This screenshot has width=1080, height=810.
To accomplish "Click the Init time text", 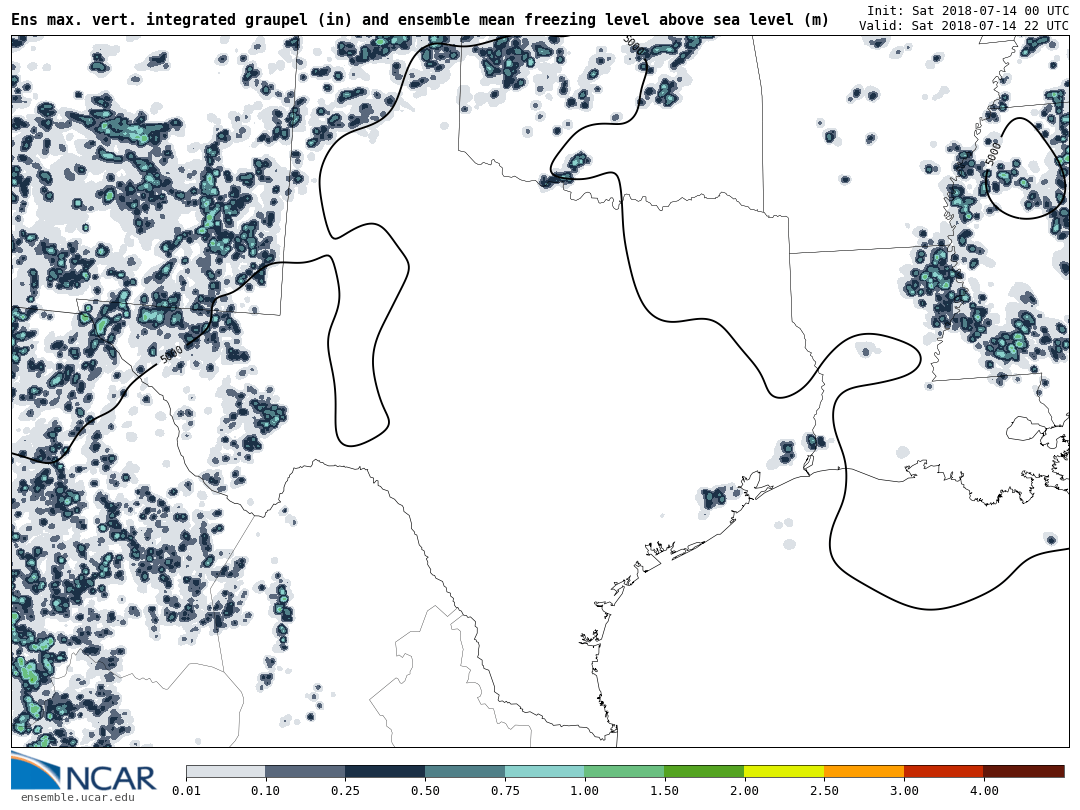I will (967, 10).
